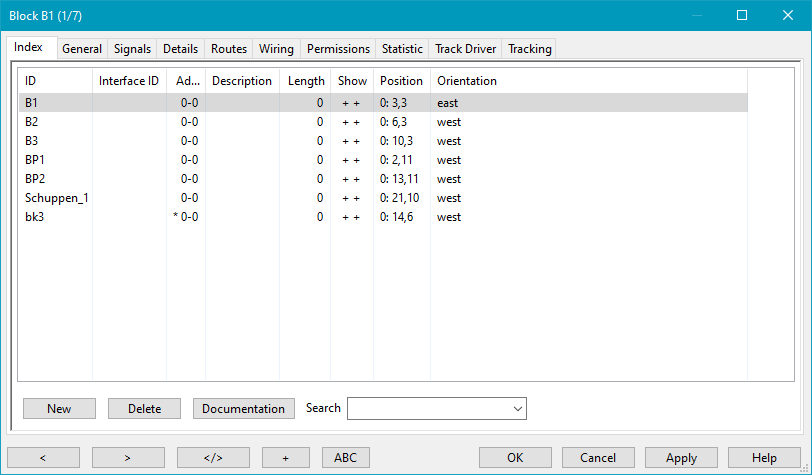Viewport: 812px width, 475px height.
Task: Click the New button
Action: (x=59, y=408)
